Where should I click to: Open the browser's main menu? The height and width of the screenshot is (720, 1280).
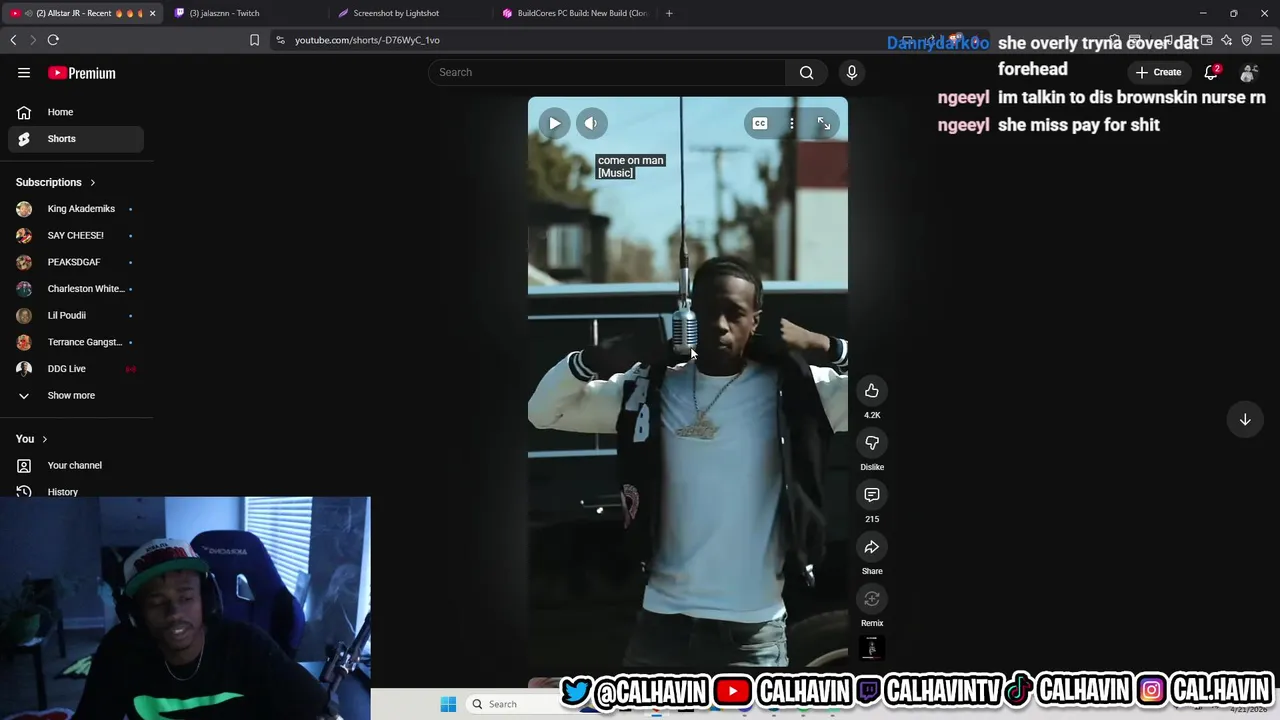(x=1267, y=40)
